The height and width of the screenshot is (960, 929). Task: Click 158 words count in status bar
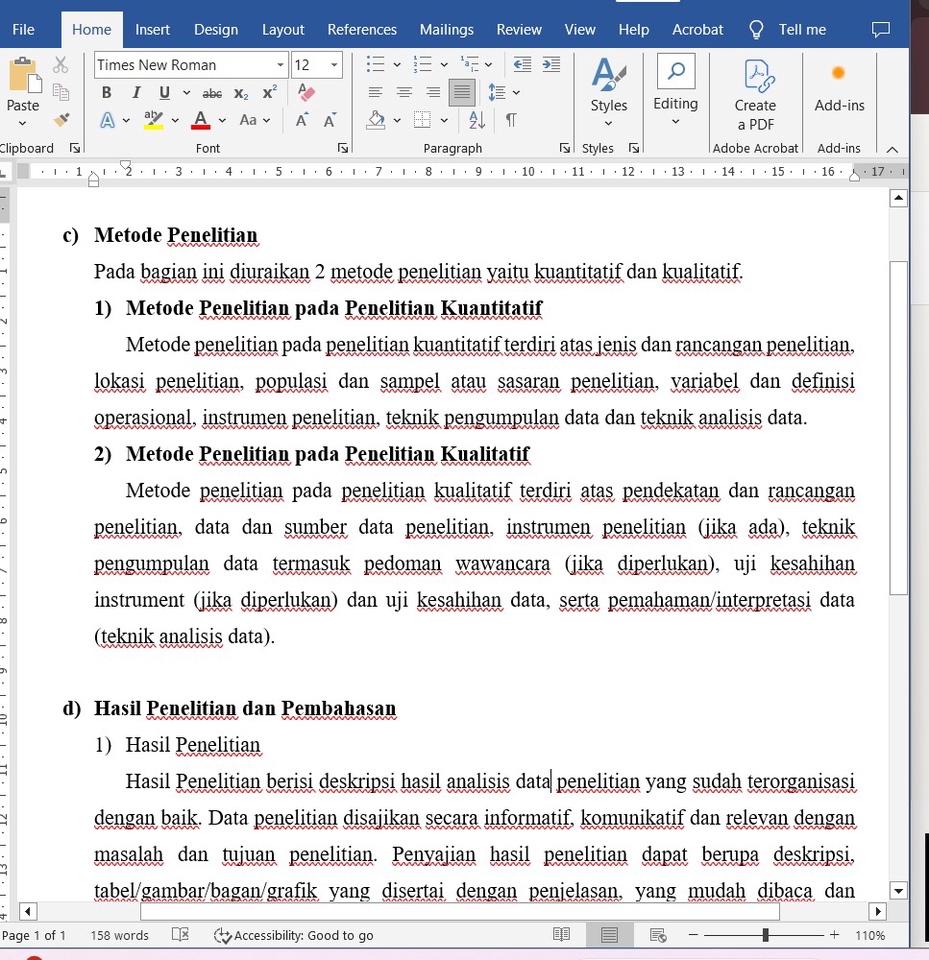[119, 935]
